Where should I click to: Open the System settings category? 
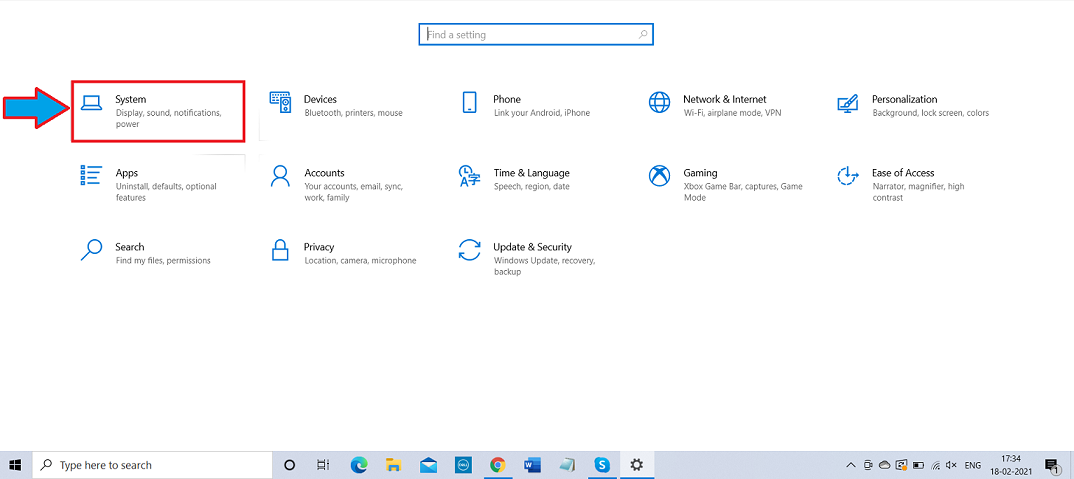130,100
